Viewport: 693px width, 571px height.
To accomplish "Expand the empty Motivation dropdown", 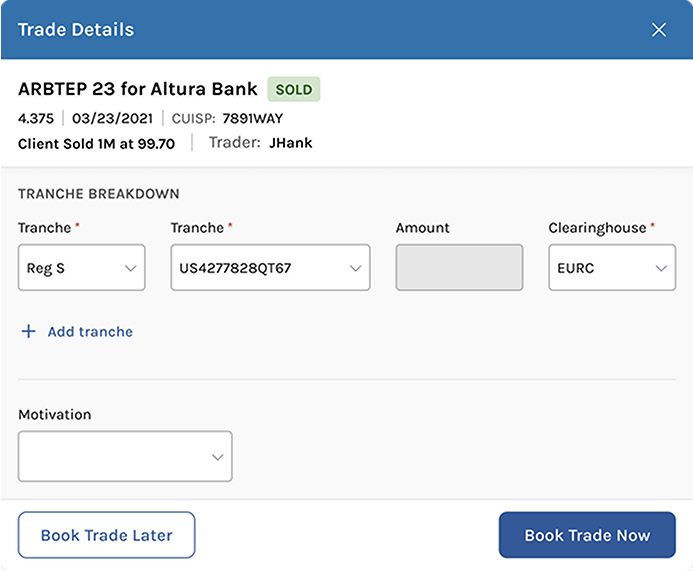I will coord(125,457).
